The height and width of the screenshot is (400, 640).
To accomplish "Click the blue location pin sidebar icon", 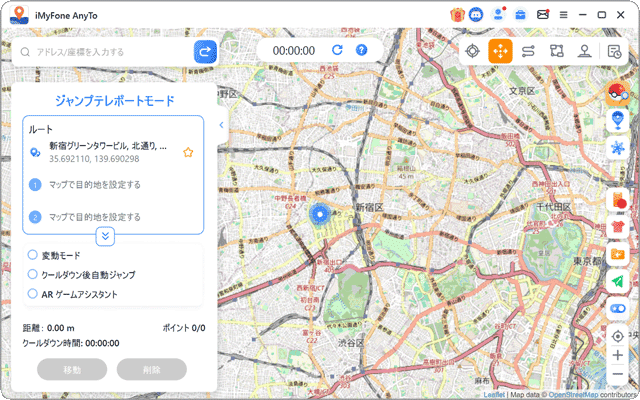I will click(x=618, y=121).
